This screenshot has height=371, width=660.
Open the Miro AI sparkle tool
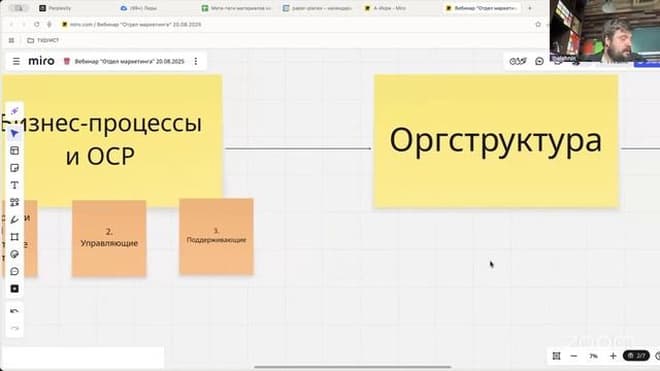click(x=14, y=111)
